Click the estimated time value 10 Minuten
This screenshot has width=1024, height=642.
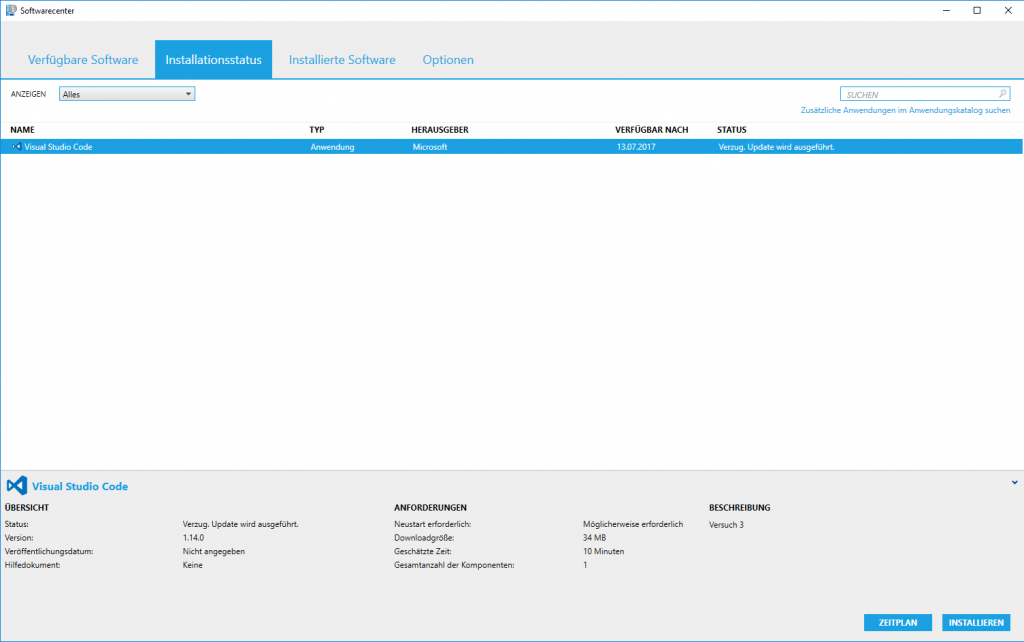[x=603, y=551]
